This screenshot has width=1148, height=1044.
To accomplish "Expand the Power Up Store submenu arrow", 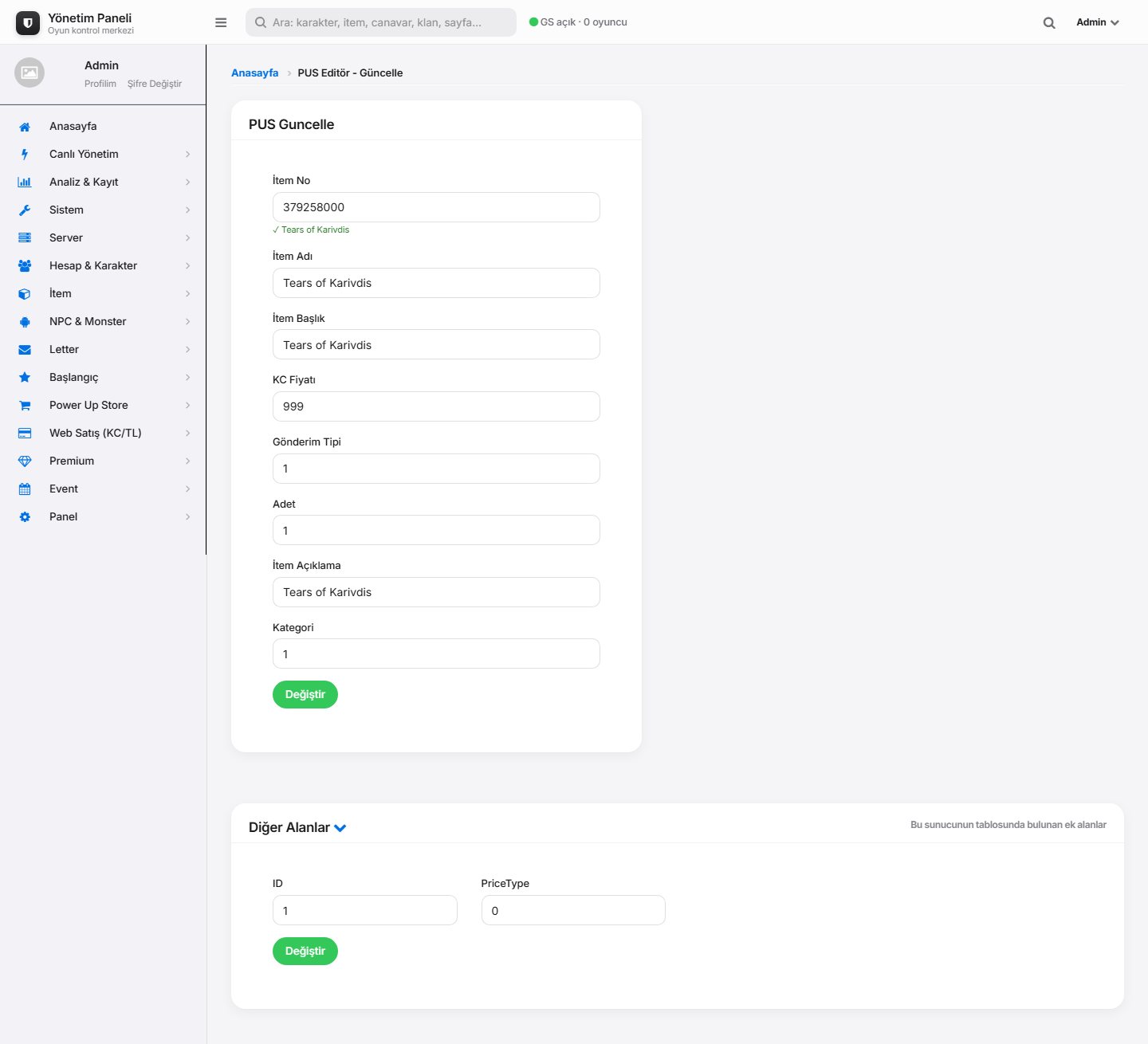I will click(188, 406).
